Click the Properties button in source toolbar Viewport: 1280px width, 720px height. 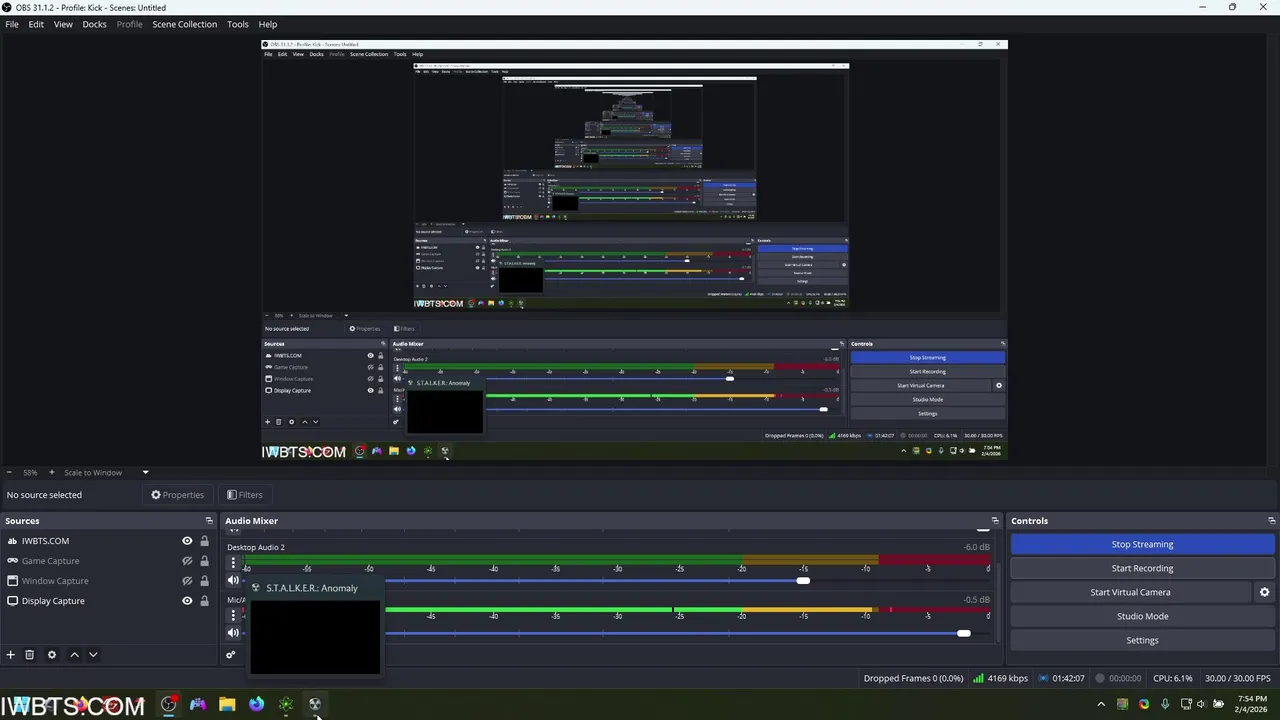[177, 495]
